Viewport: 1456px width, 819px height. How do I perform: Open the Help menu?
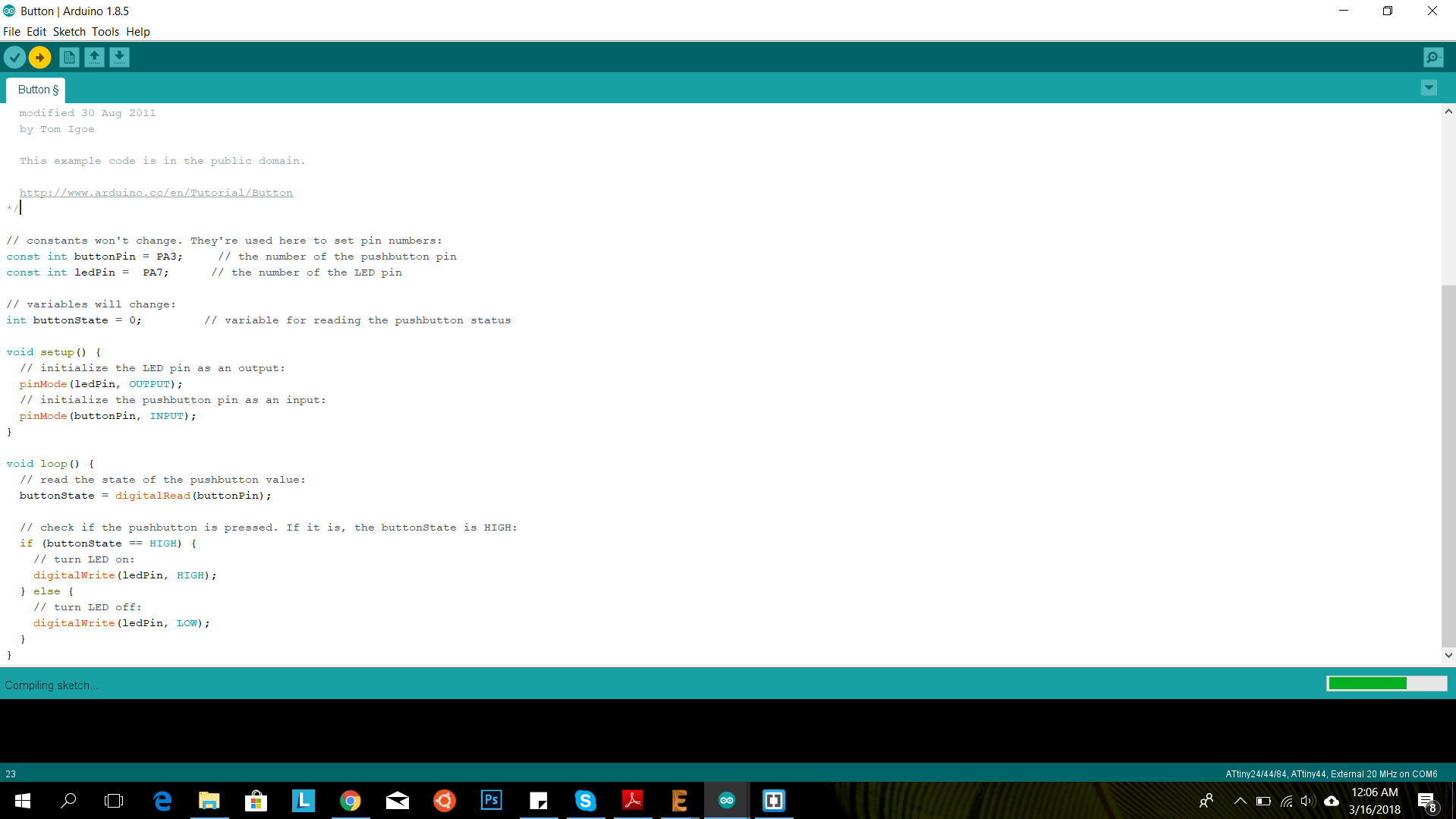point(138,32)
